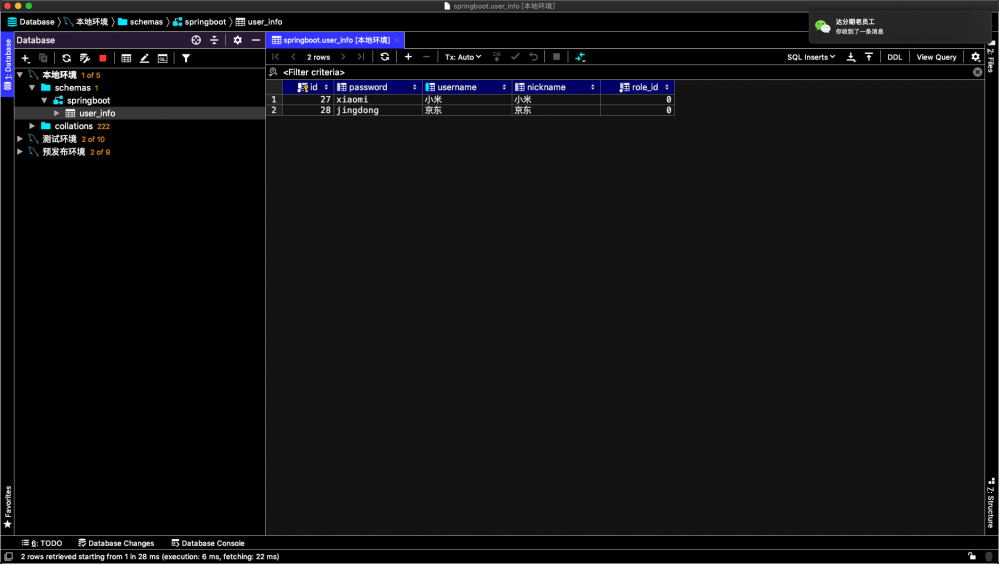The width and height of the screenshot is (999, 564).
Task: Open the Database Console tool window
Action: pos(208,543)
